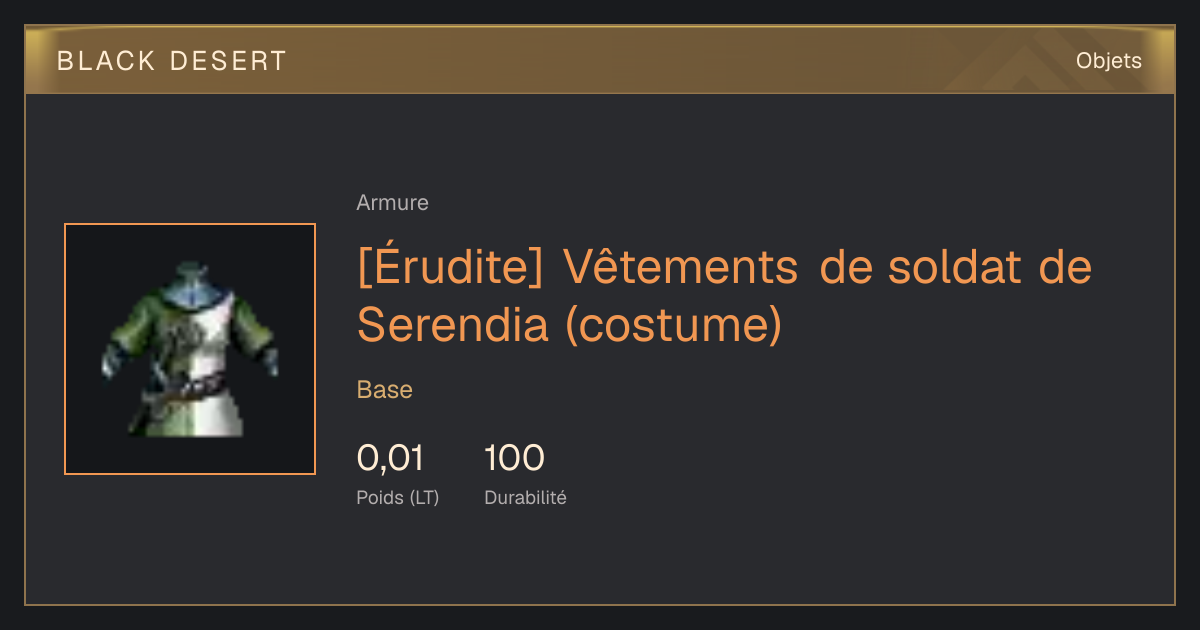1200x630 pixels.
Task: Click the Serendia soldier armor item icon
Action: 190,349
